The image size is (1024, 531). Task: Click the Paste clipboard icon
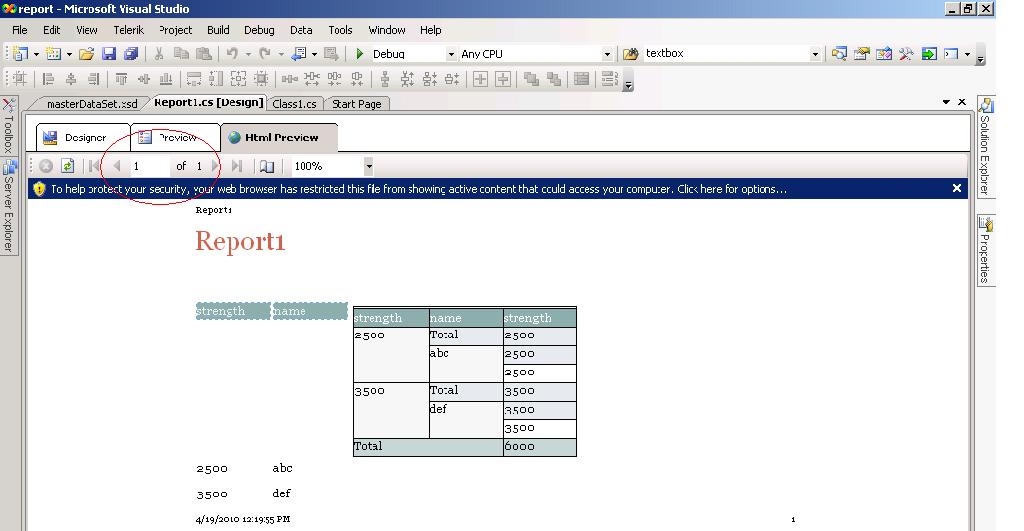coord(204,54)
